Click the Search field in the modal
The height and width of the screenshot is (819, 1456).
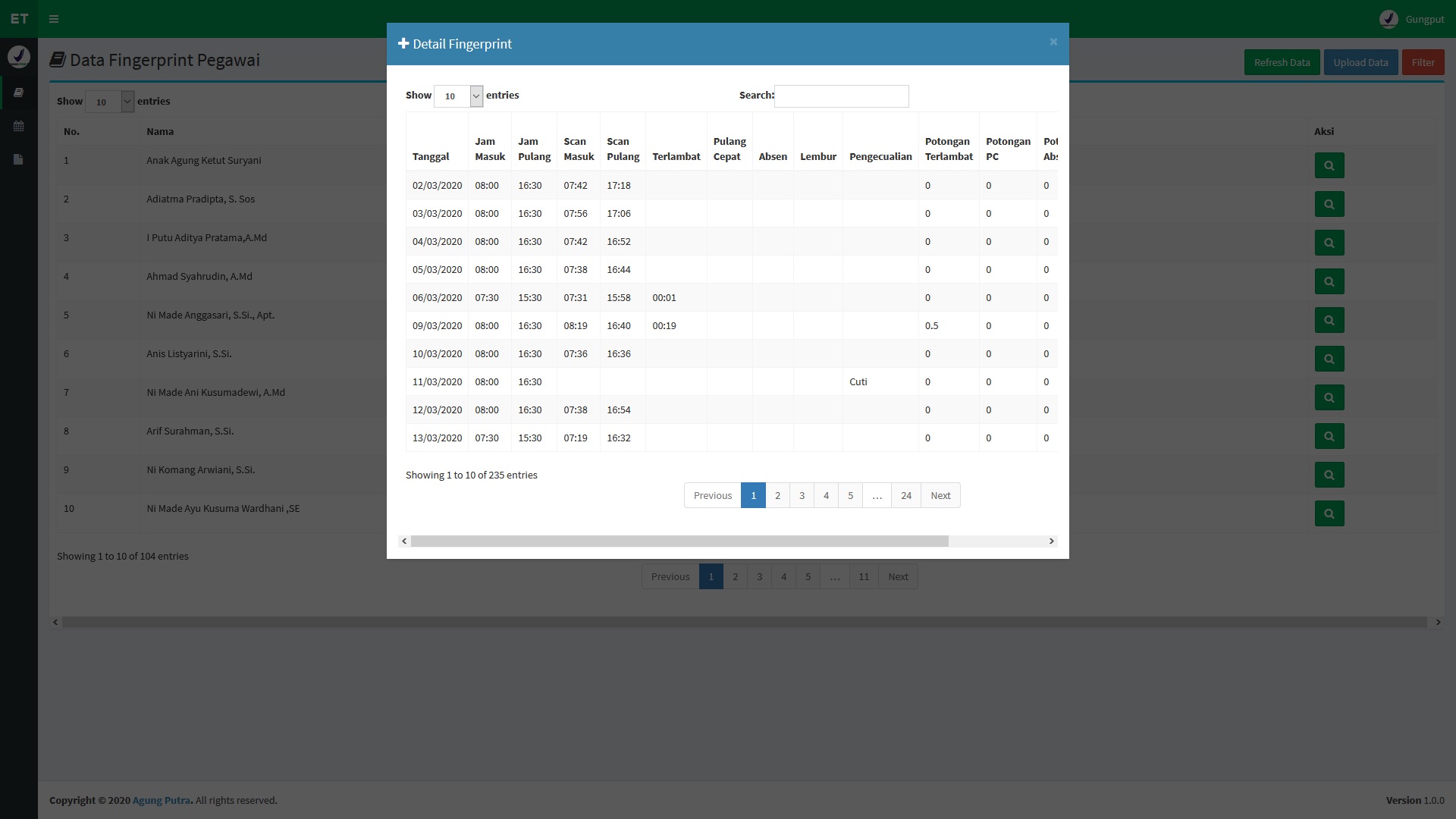[x=841, y=96]
